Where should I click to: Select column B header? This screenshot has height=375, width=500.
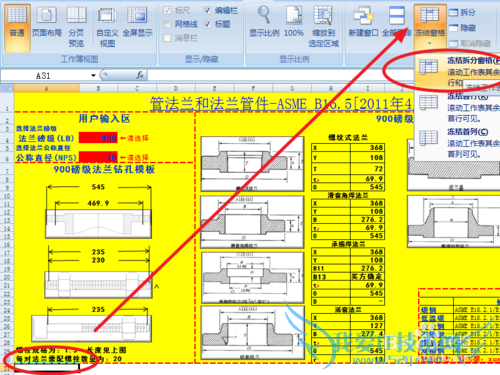click(98, 88)
